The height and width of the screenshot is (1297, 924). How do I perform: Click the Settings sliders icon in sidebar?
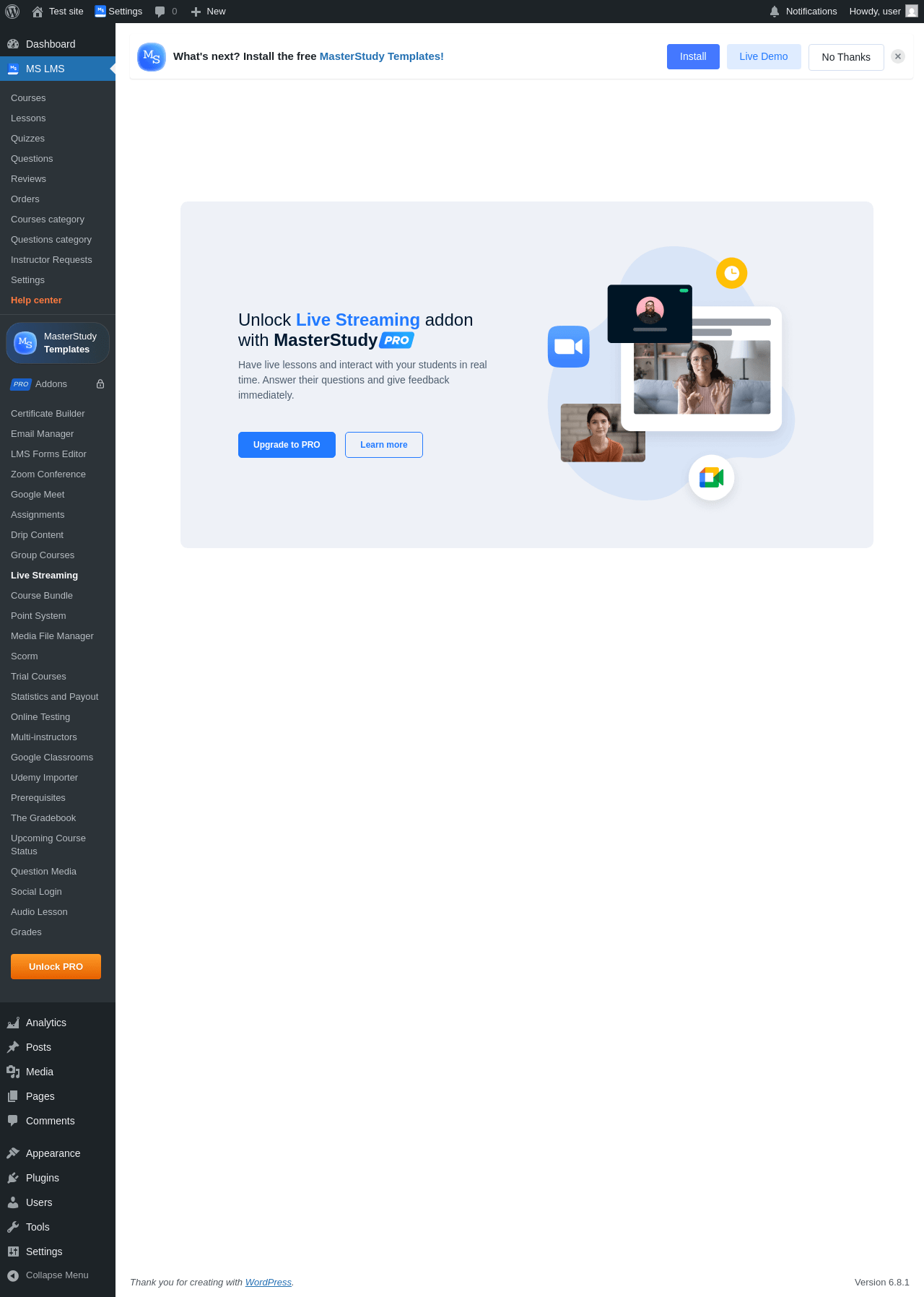coord(13,1252)
